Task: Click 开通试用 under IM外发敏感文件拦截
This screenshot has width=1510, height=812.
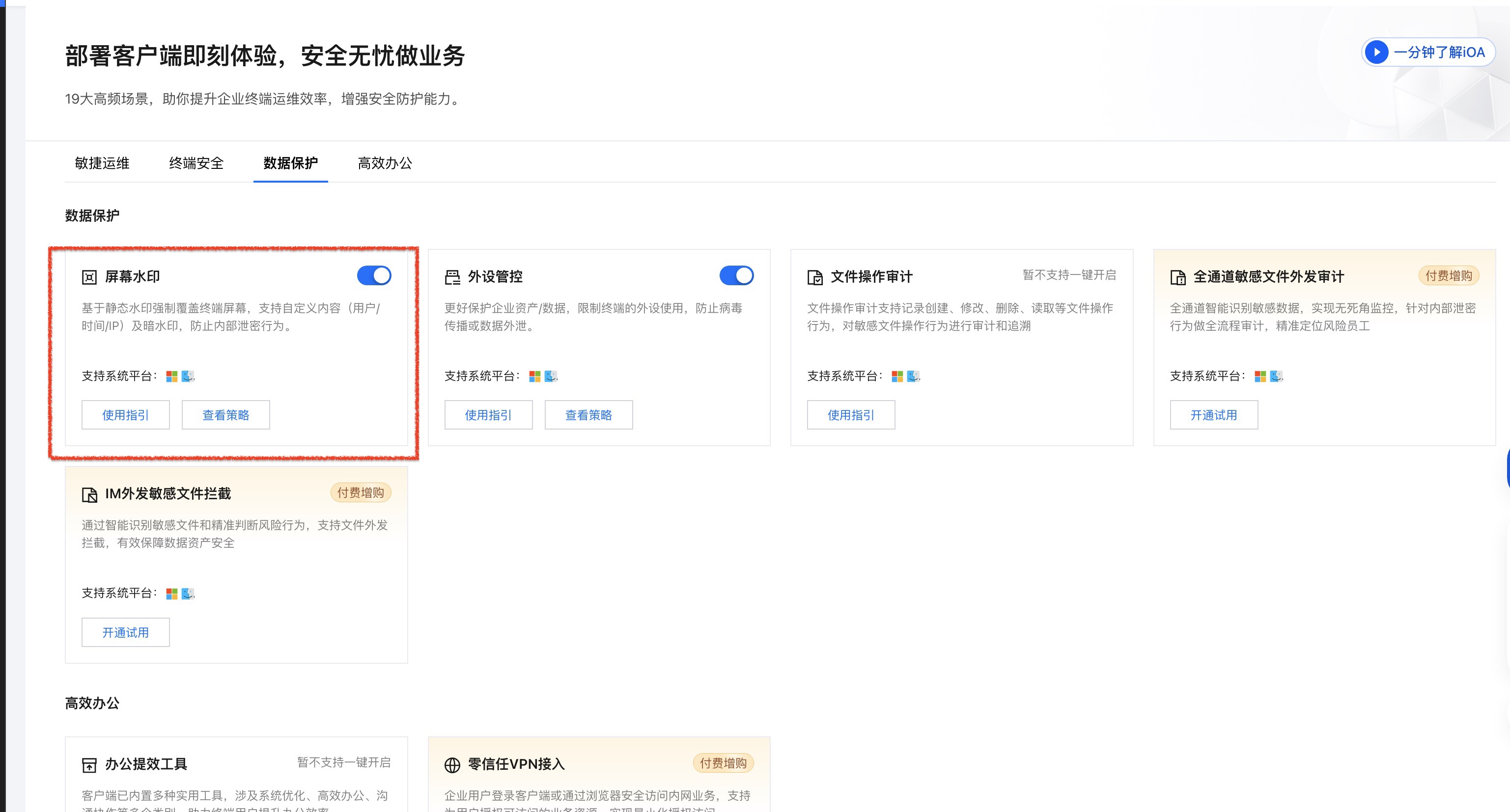Action: point(125,632)
